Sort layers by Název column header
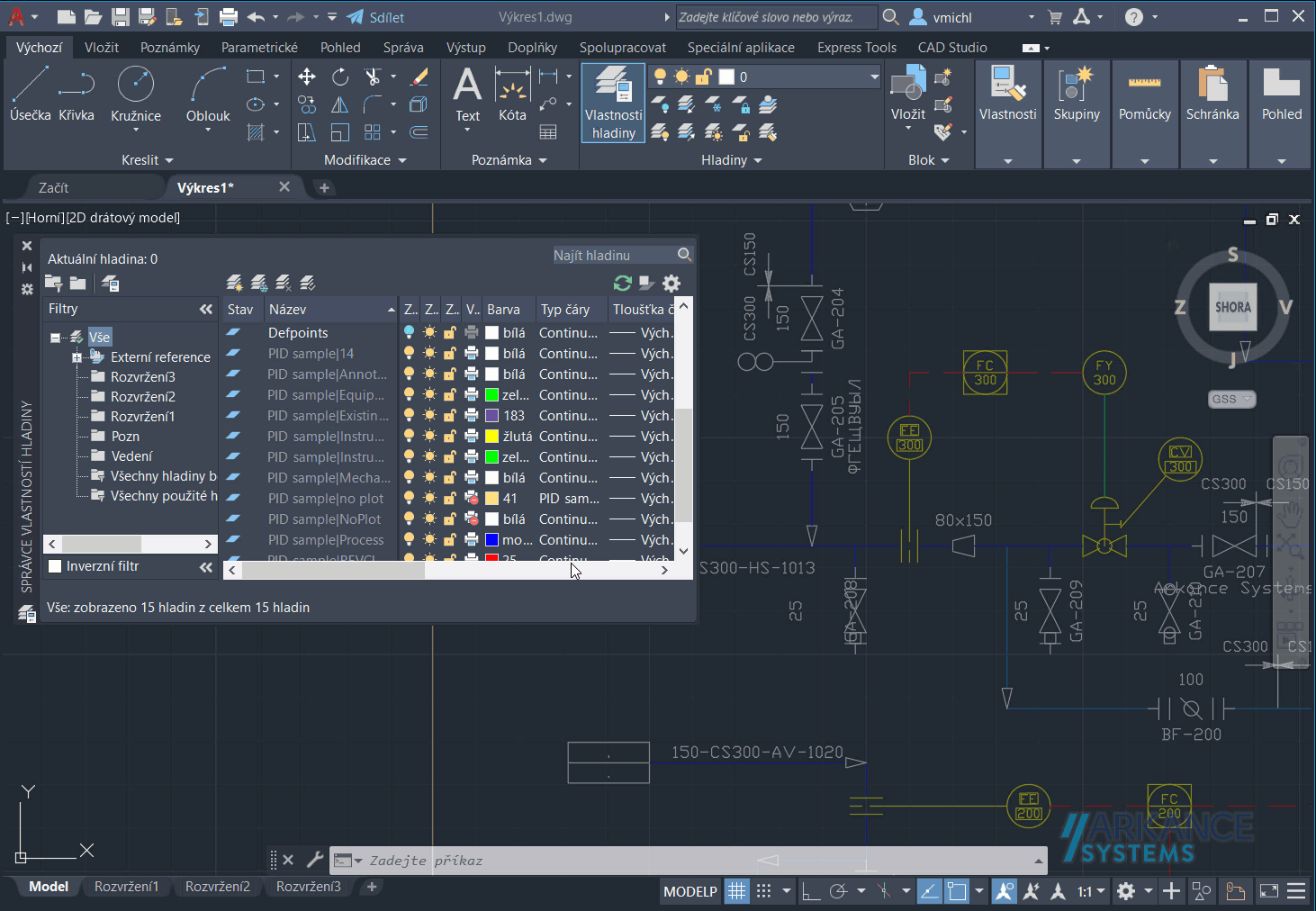 pos(330,309)
